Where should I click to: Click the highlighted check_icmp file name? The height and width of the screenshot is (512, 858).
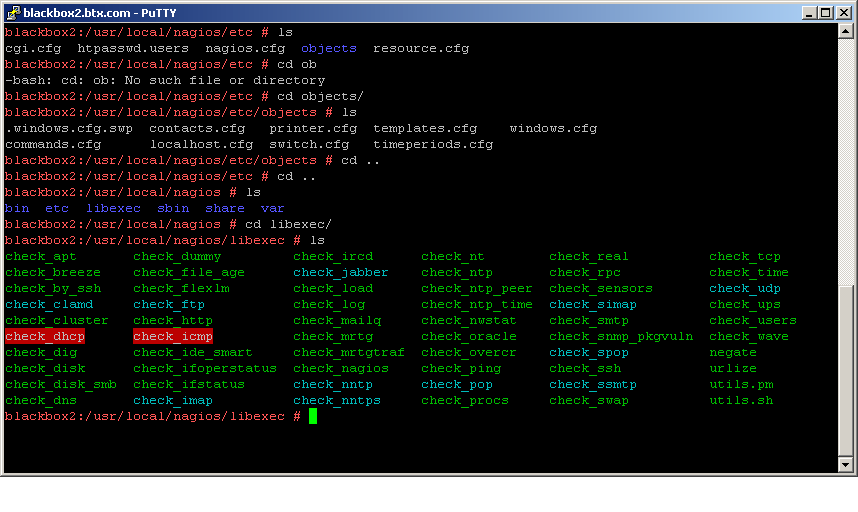(173, 336)
